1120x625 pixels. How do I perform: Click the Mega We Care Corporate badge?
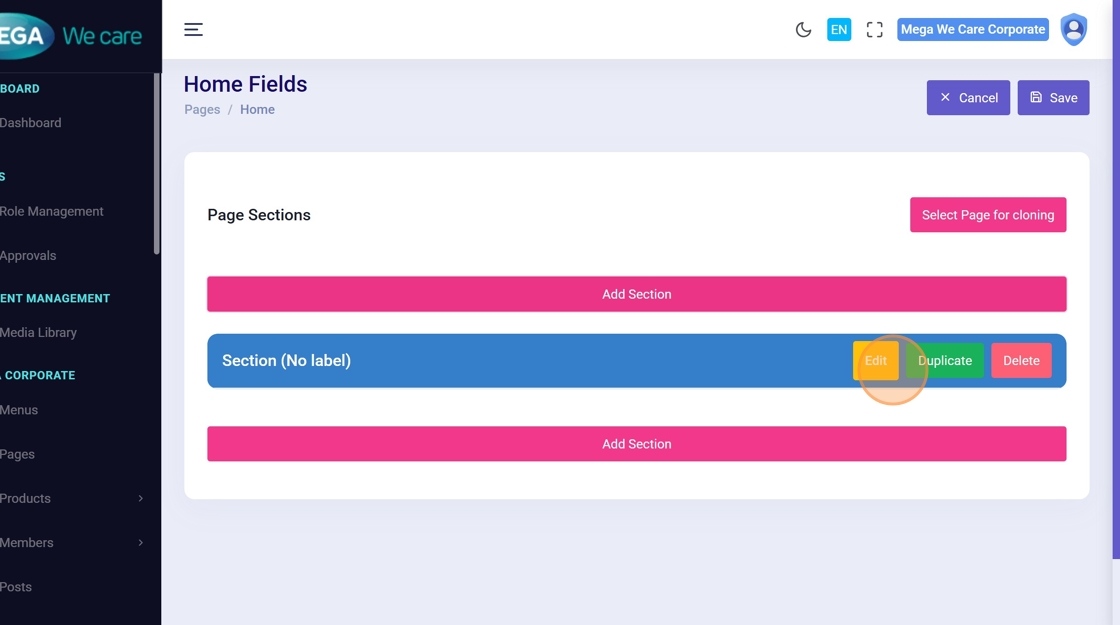tap(972, 30)
